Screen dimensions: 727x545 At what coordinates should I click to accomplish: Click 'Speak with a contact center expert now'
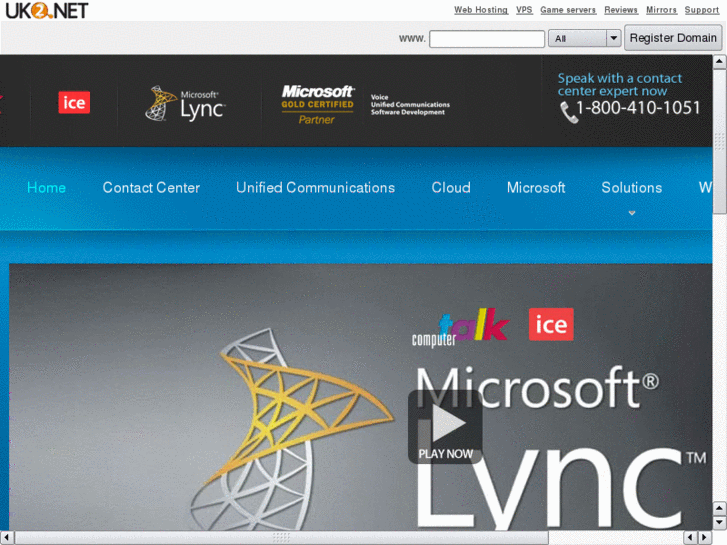point(619,84)
